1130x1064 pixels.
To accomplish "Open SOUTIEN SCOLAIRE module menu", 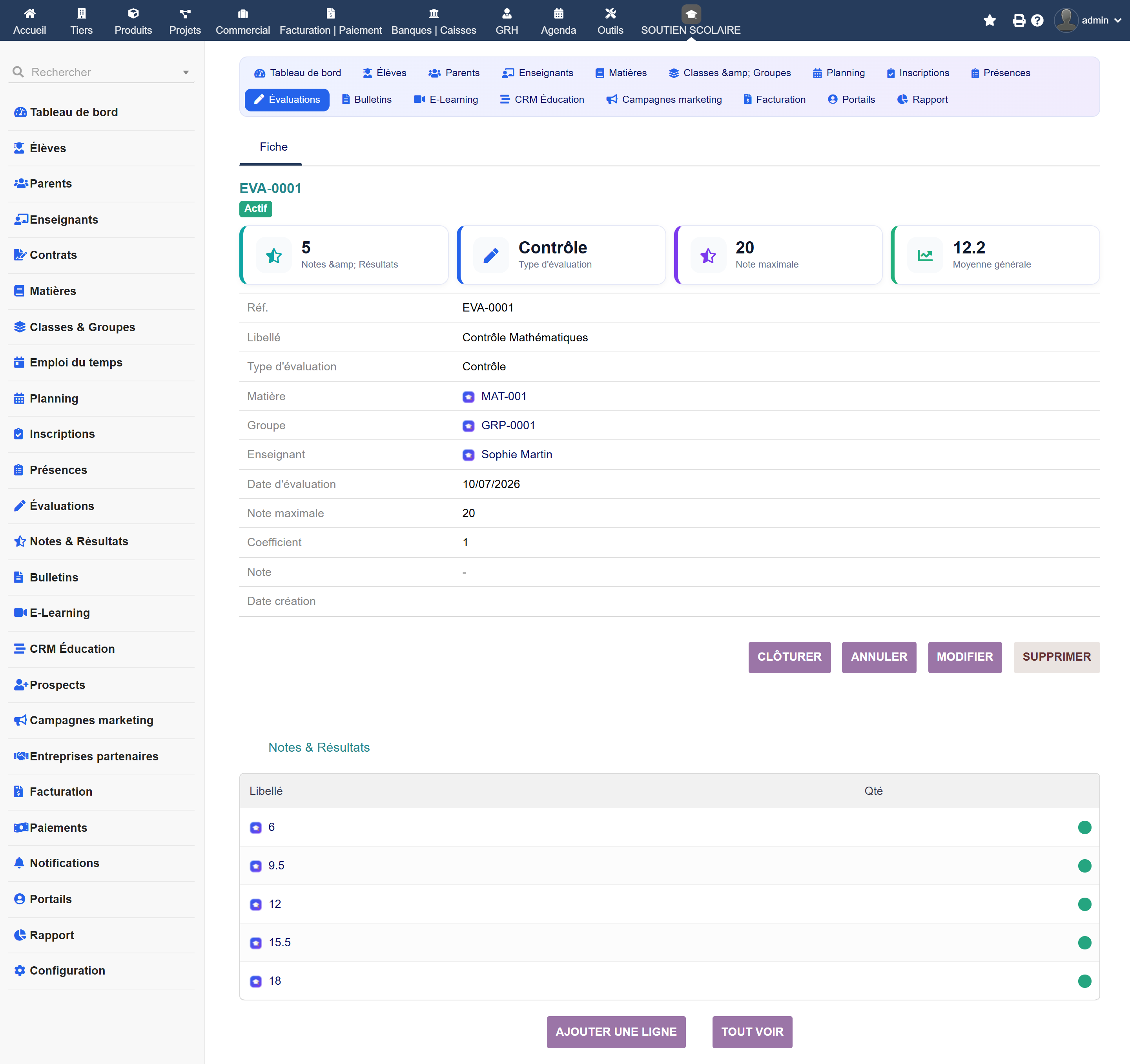I will pos(691,20).
